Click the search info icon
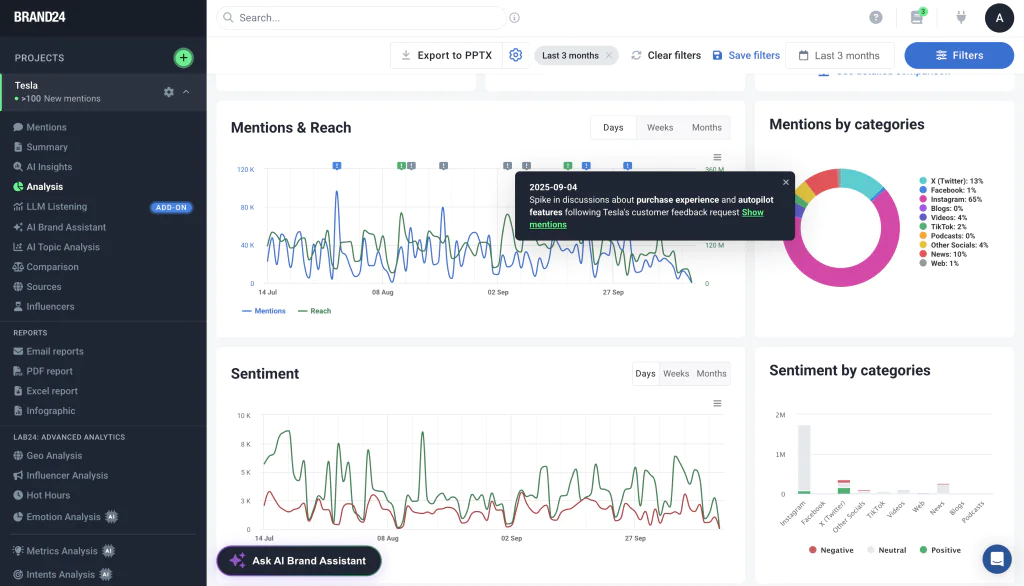 (x=515, y=18)
